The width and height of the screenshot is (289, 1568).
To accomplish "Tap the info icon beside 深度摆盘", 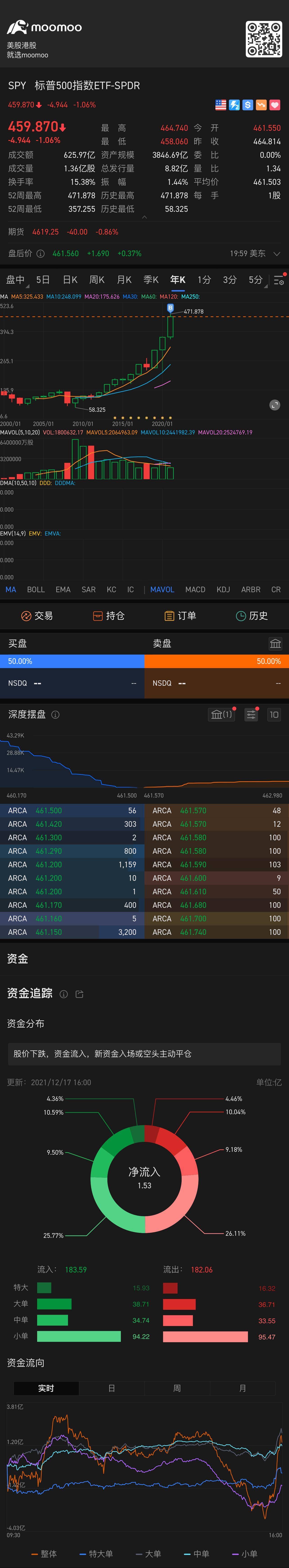I will 55,715.
